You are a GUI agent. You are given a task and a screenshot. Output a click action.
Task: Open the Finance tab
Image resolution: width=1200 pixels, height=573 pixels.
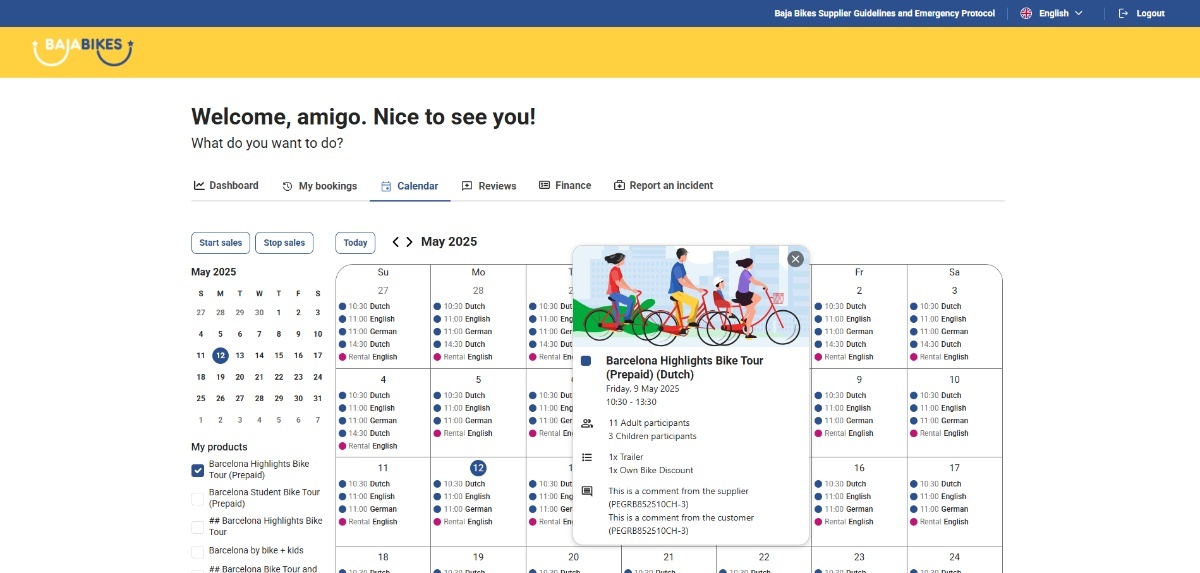pos(565,185)
